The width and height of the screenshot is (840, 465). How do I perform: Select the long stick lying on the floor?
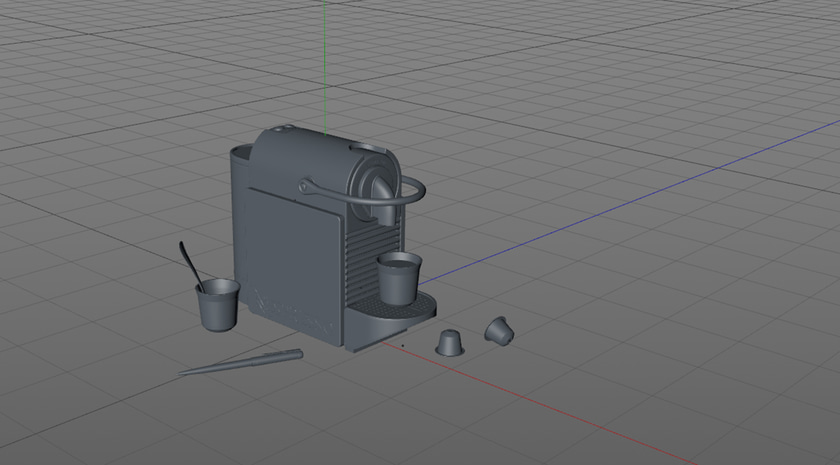[x=240, y=362]
